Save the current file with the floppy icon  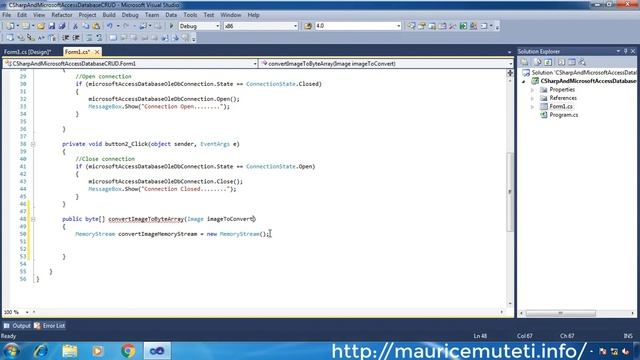pos(52,26)
